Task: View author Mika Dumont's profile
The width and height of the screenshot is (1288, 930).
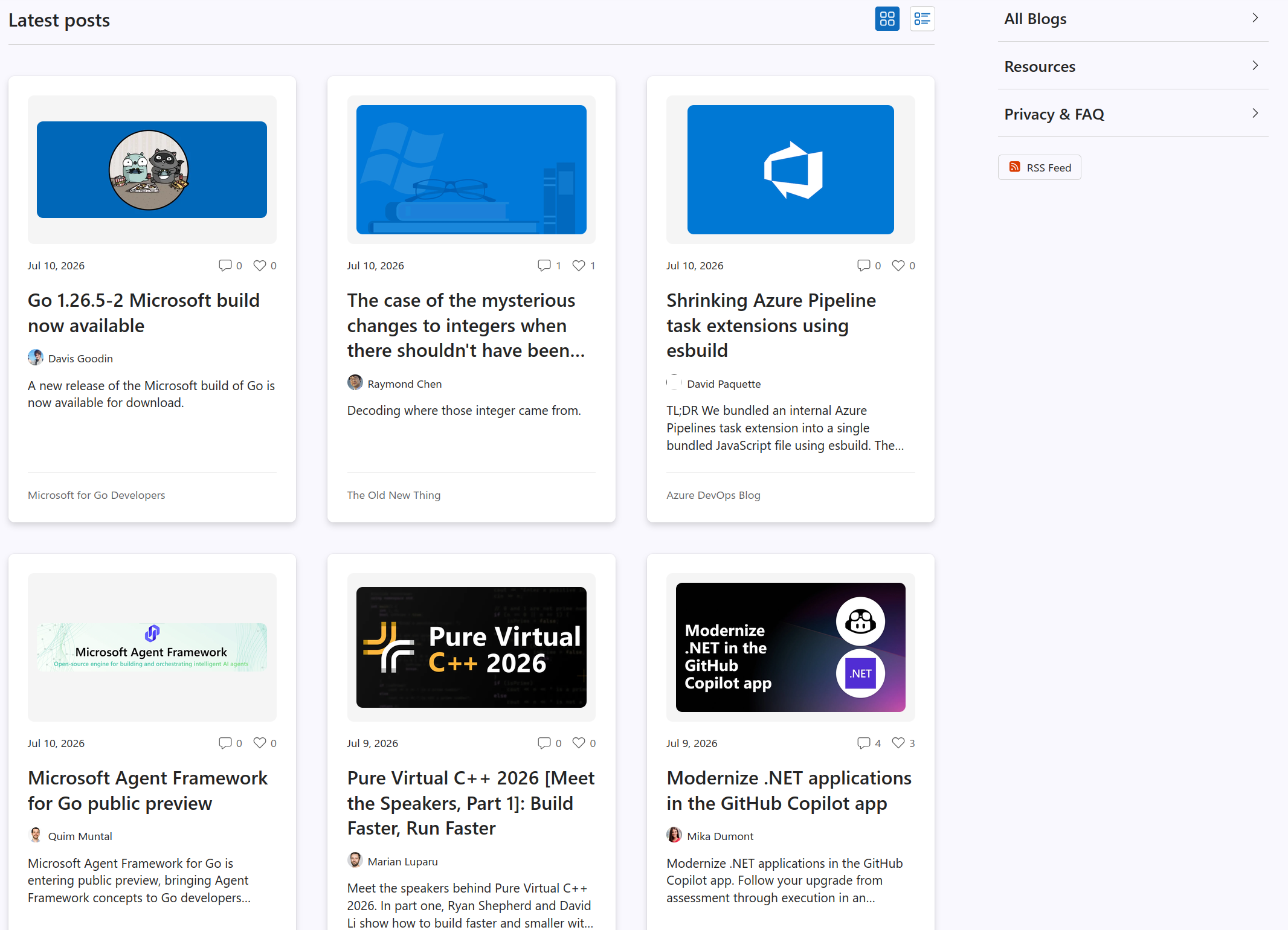Action: 720,836
